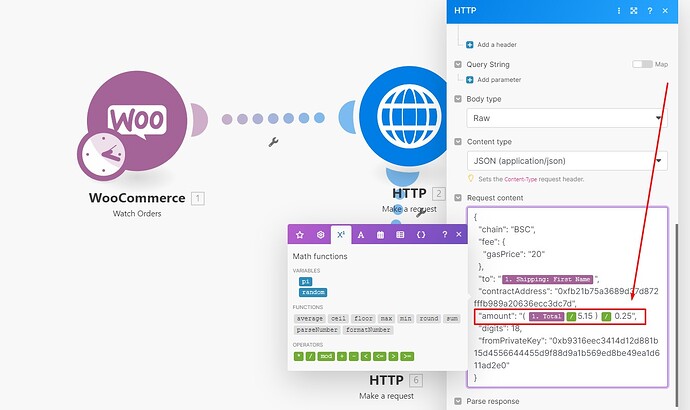Close the HTTP settings panel
Image resolution: width=690 pixels, height=410 pixels.
pyautogui.click(x=665, y=11)
